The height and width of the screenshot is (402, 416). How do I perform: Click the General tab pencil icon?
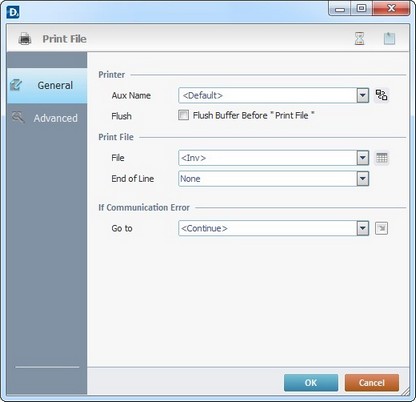click(16, 85)
